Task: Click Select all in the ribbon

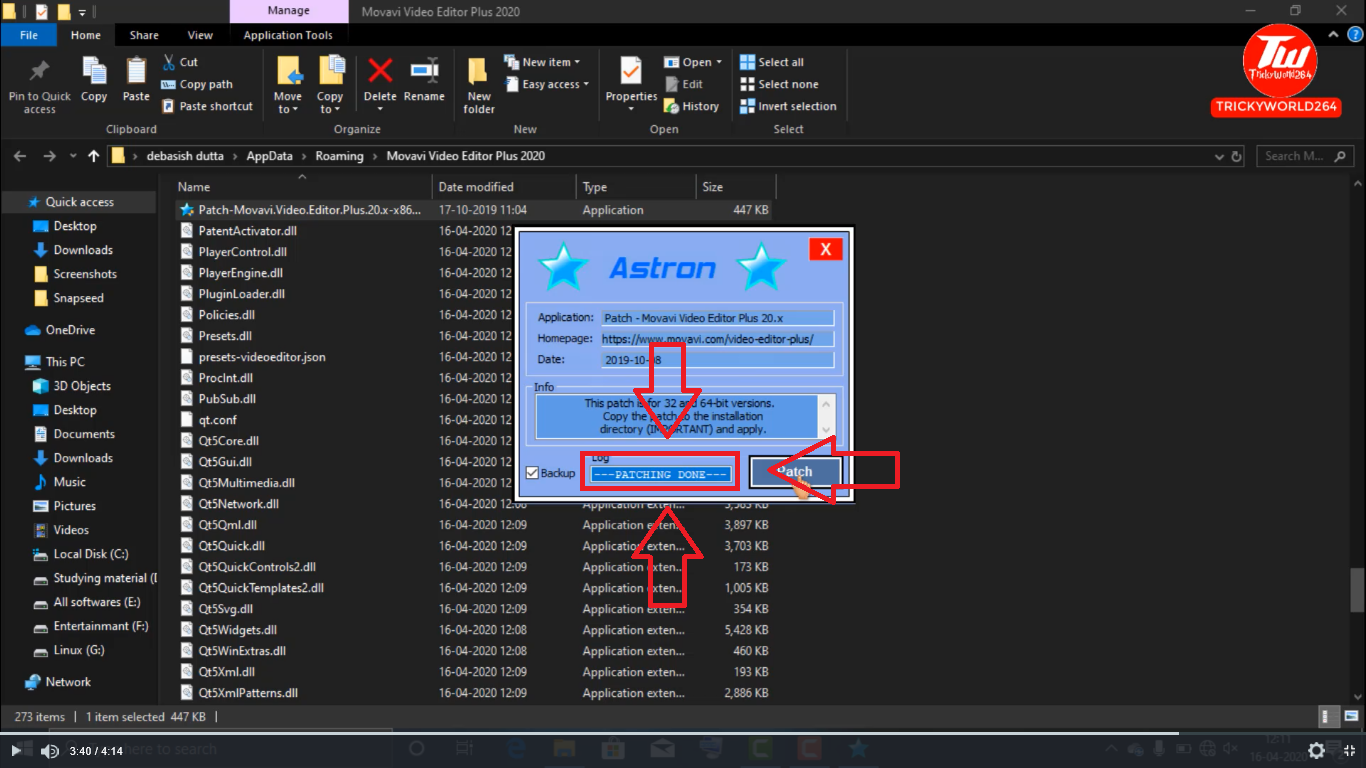Action: pyautogui.click(x=772, y=62)
